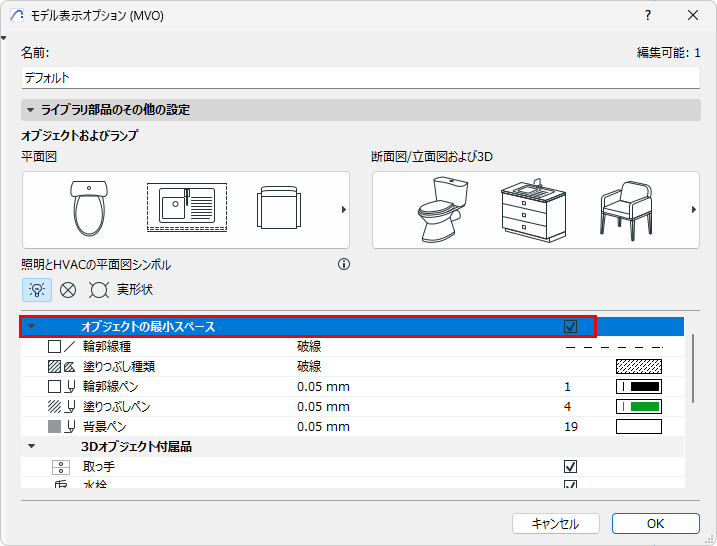Click 0.05 mm value of 輪郭線ペン
The width and height of the screenshot is (717, 546).
[323, 387]
